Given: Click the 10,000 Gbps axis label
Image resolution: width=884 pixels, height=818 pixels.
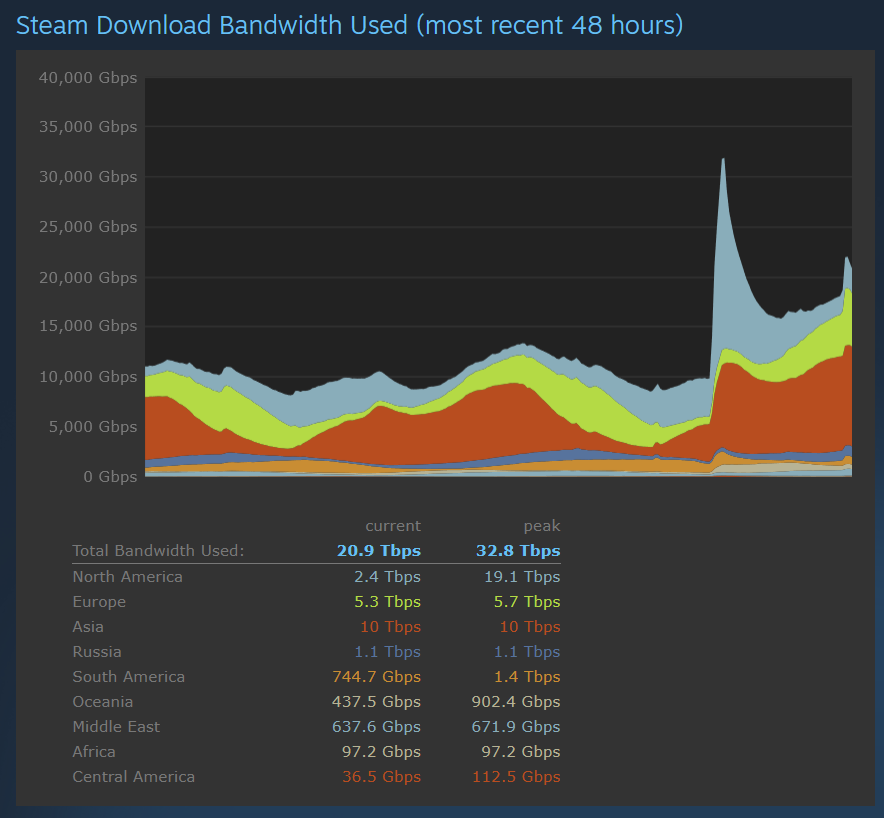Looking at the screenshot, I should point(88,377).
